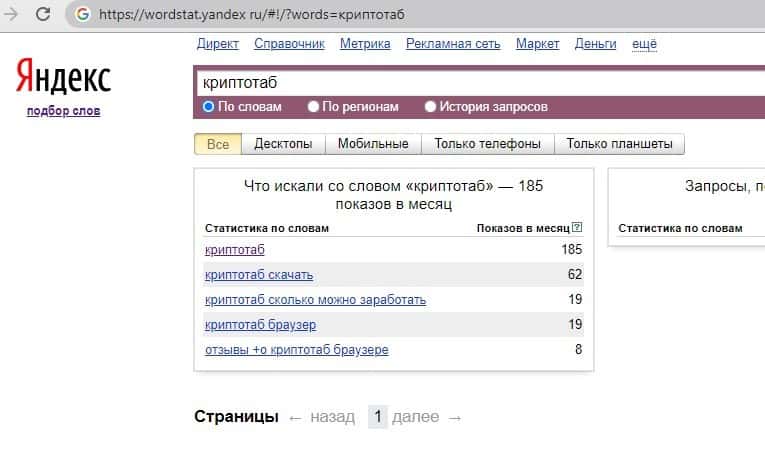Open the криптотаб keyword link
The width and height of the screenshot is (765, 471).
pos(235,250)
